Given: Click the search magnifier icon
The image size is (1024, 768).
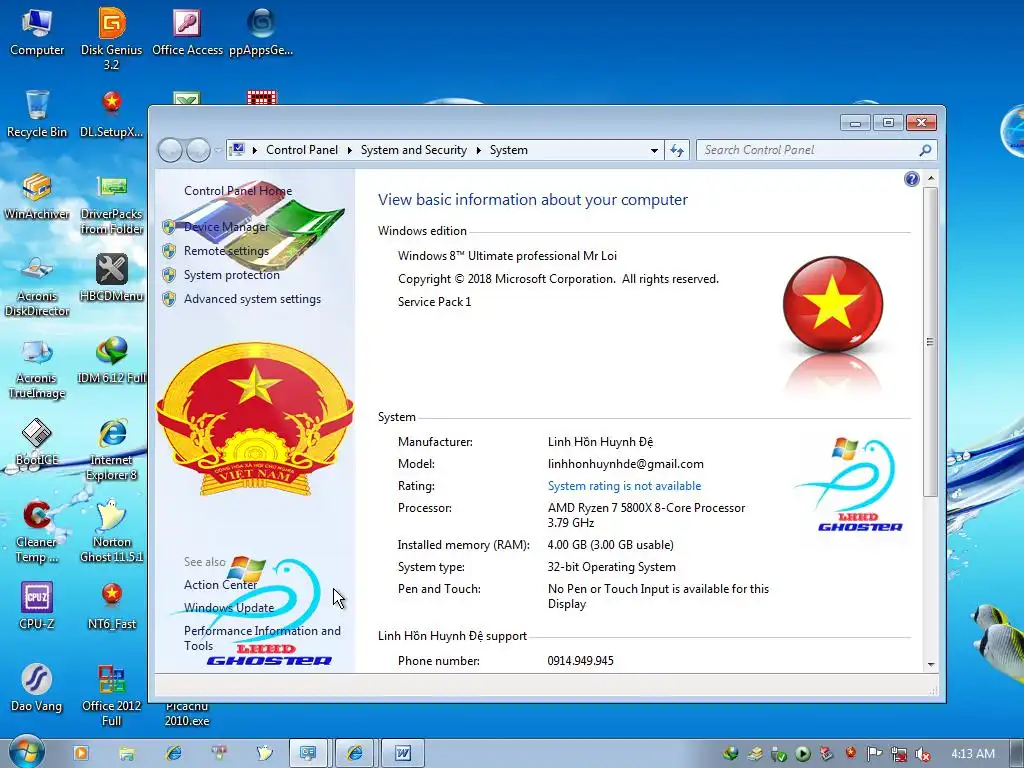Looking at the screenshot, I should [x=925, y=150].
